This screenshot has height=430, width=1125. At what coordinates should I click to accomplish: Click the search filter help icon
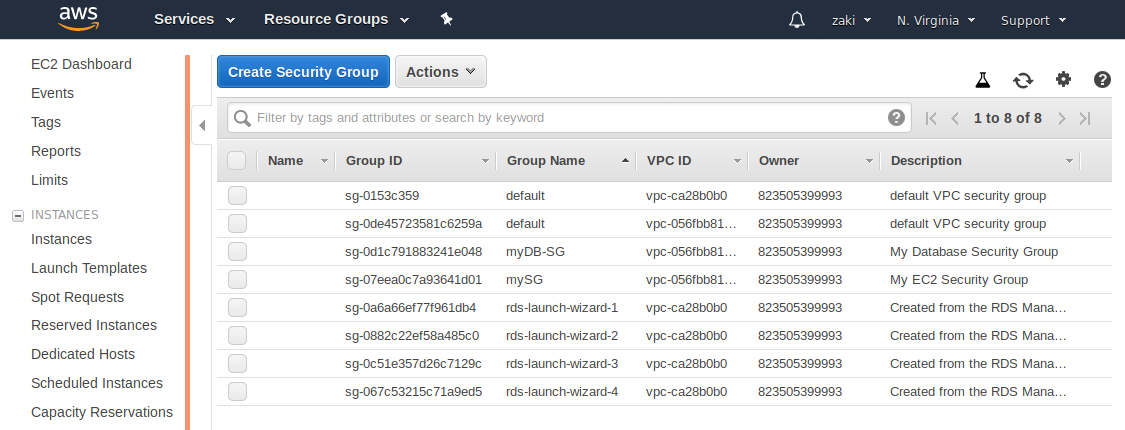pyautogui.click(x=896, y=117)
